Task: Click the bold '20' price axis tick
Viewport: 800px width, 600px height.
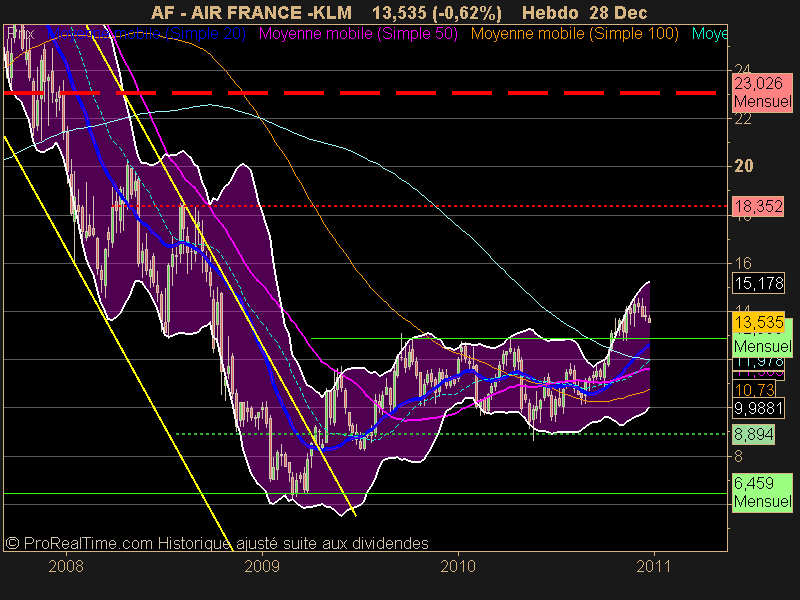Action: coord(743,166)
